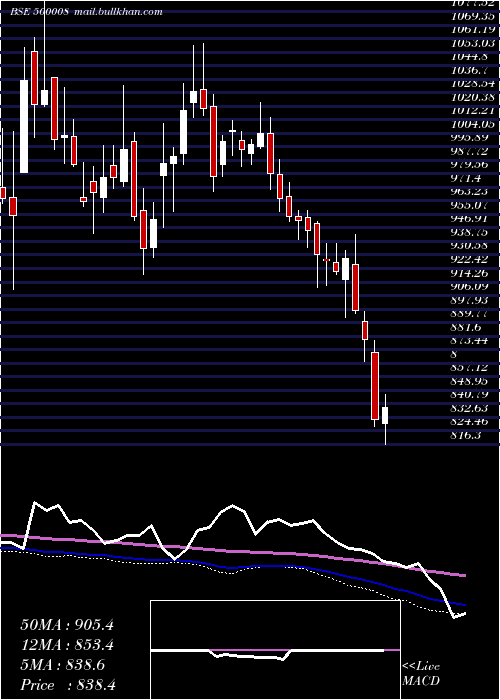This screenshot has width=500, height=700.
Task: Click the 938.75 price axis label
Action: pos(471,232)
